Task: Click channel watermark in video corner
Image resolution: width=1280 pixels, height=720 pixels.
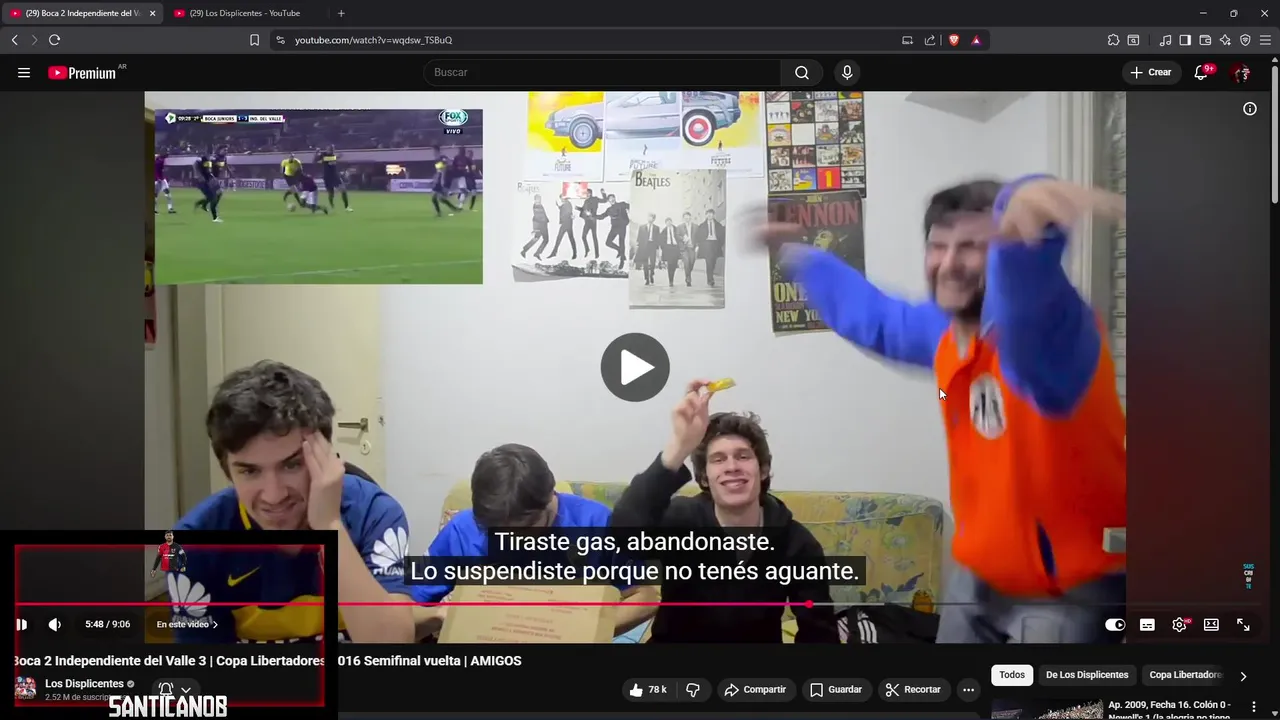Action: [1248, 576]
